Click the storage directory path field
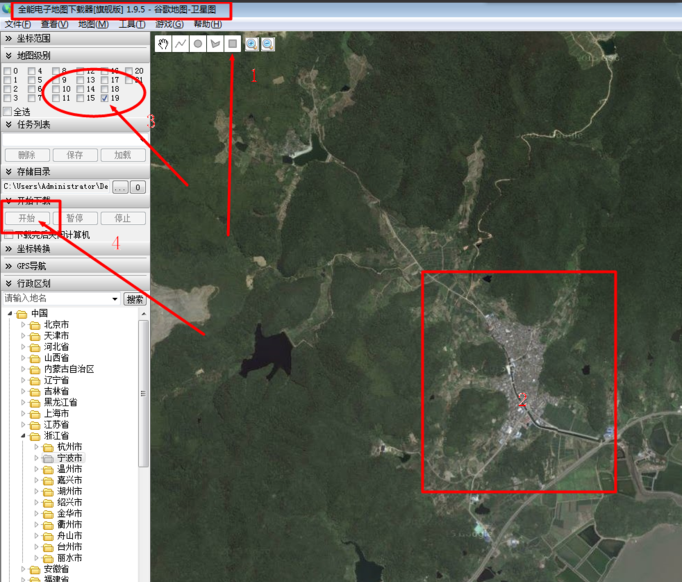 tap(55, 187)
